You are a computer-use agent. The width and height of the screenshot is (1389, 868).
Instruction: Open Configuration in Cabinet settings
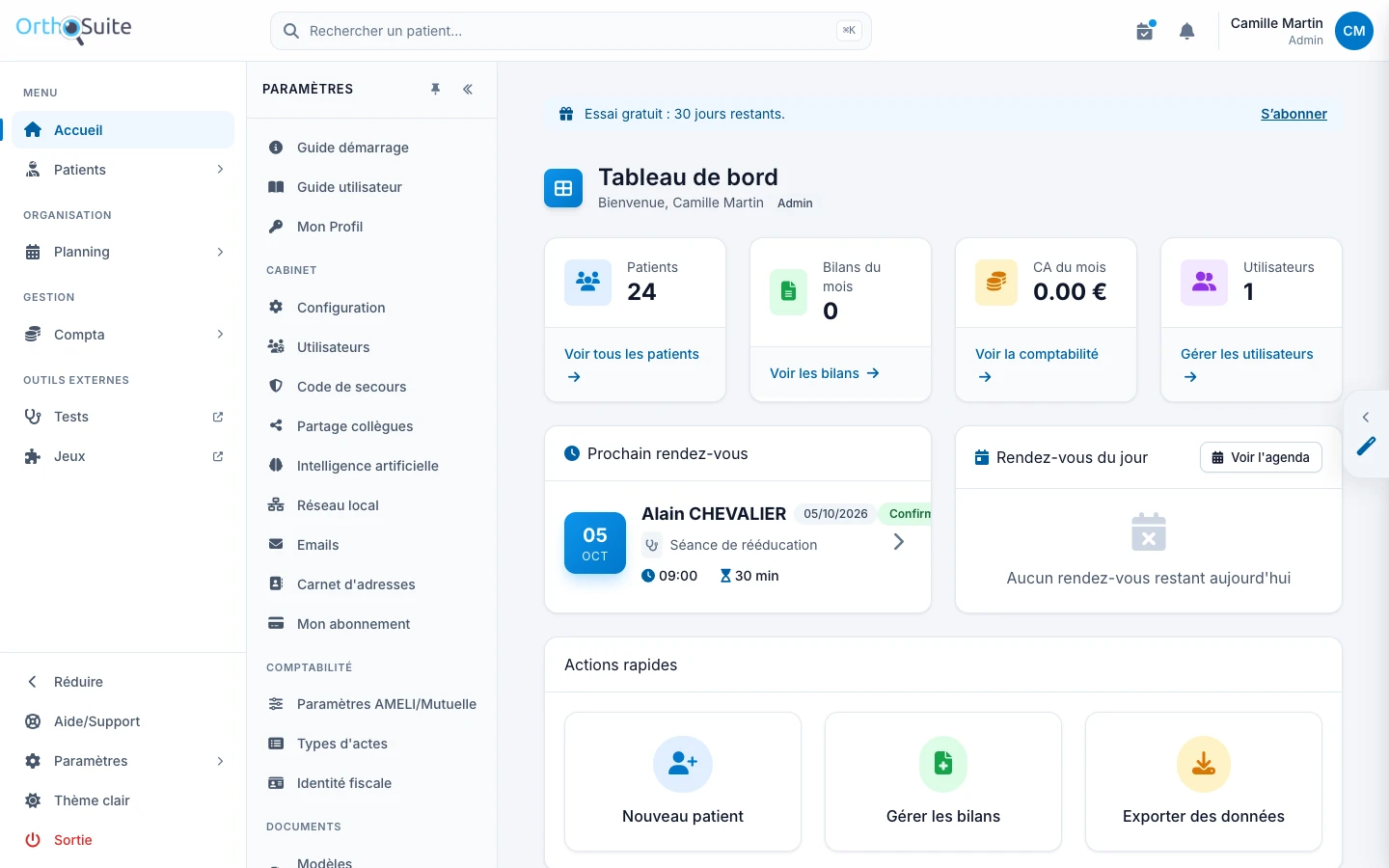(x=371, y=308)
